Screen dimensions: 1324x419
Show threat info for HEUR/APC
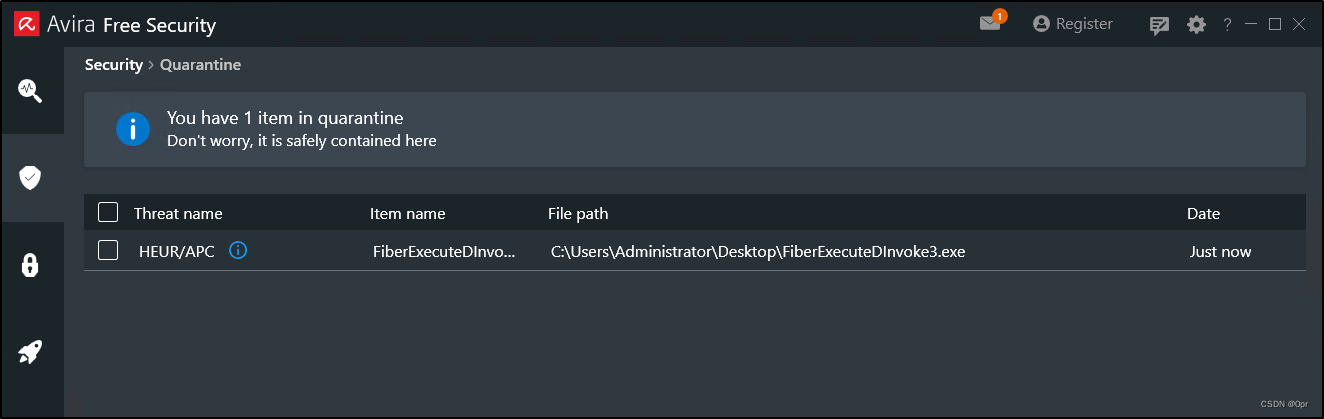pos(238,250)
